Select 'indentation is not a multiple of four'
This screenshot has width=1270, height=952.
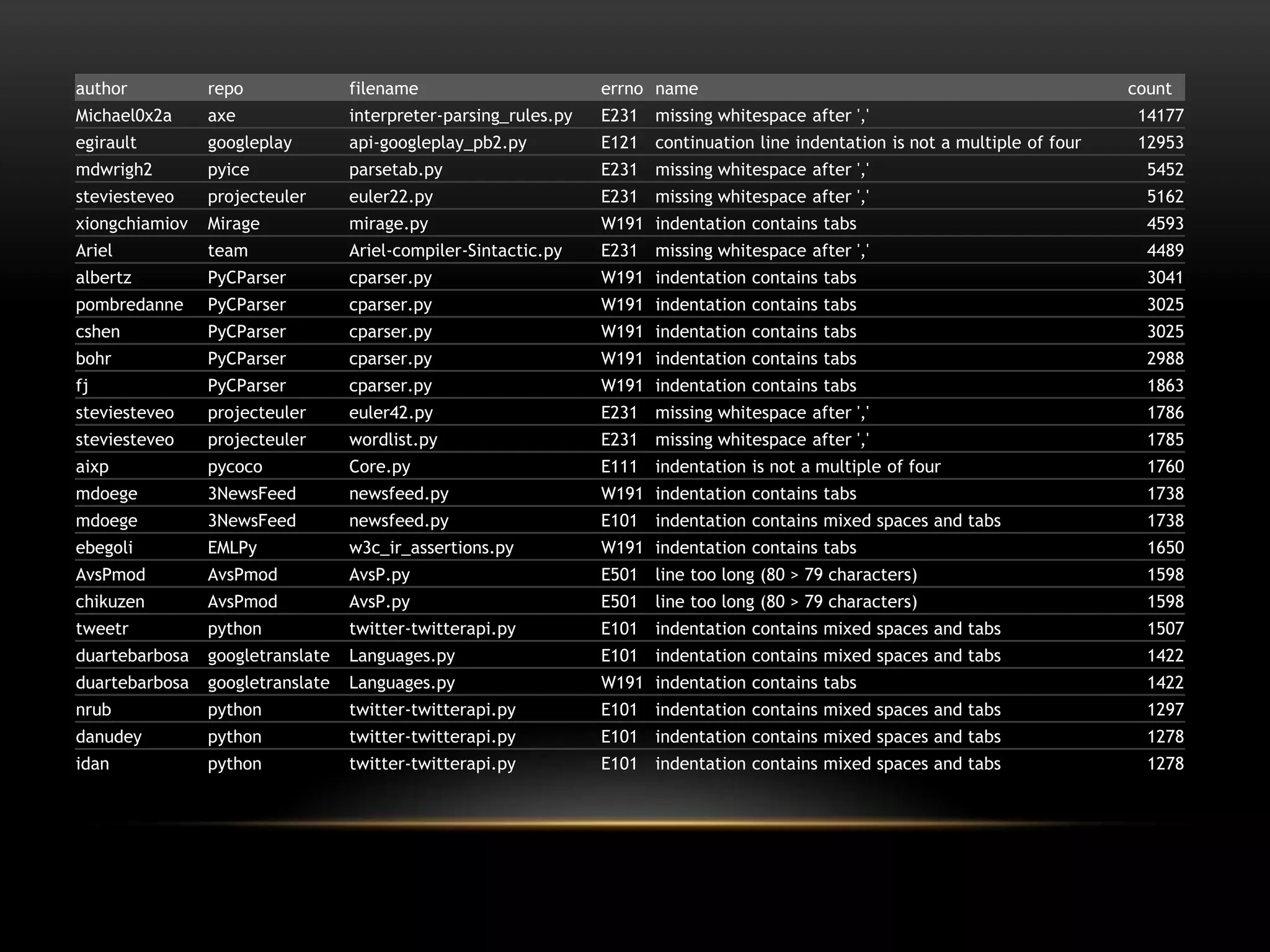797,467
